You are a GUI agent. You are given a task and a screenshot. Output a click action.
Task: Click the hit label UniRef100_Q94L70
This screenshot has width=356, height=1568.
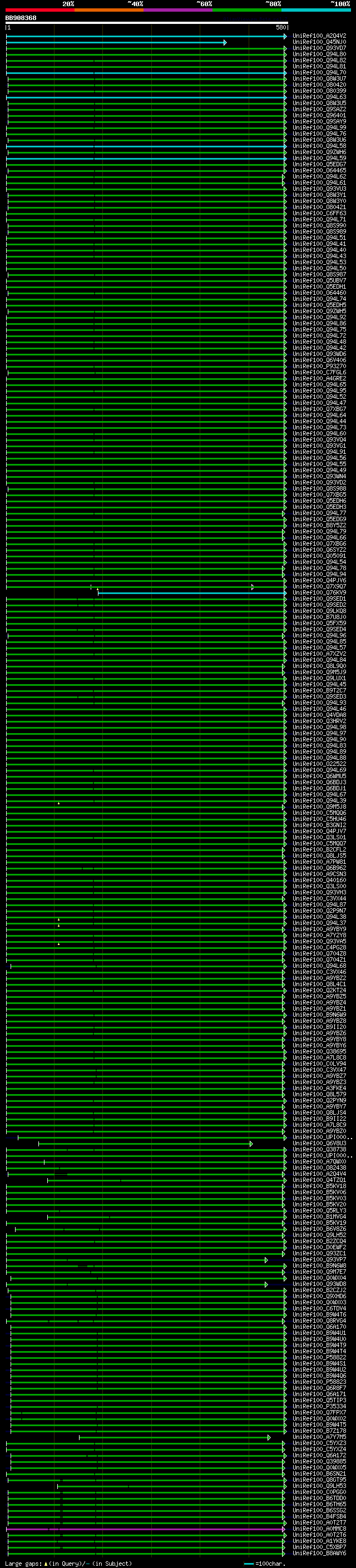(x=319, y=72)
